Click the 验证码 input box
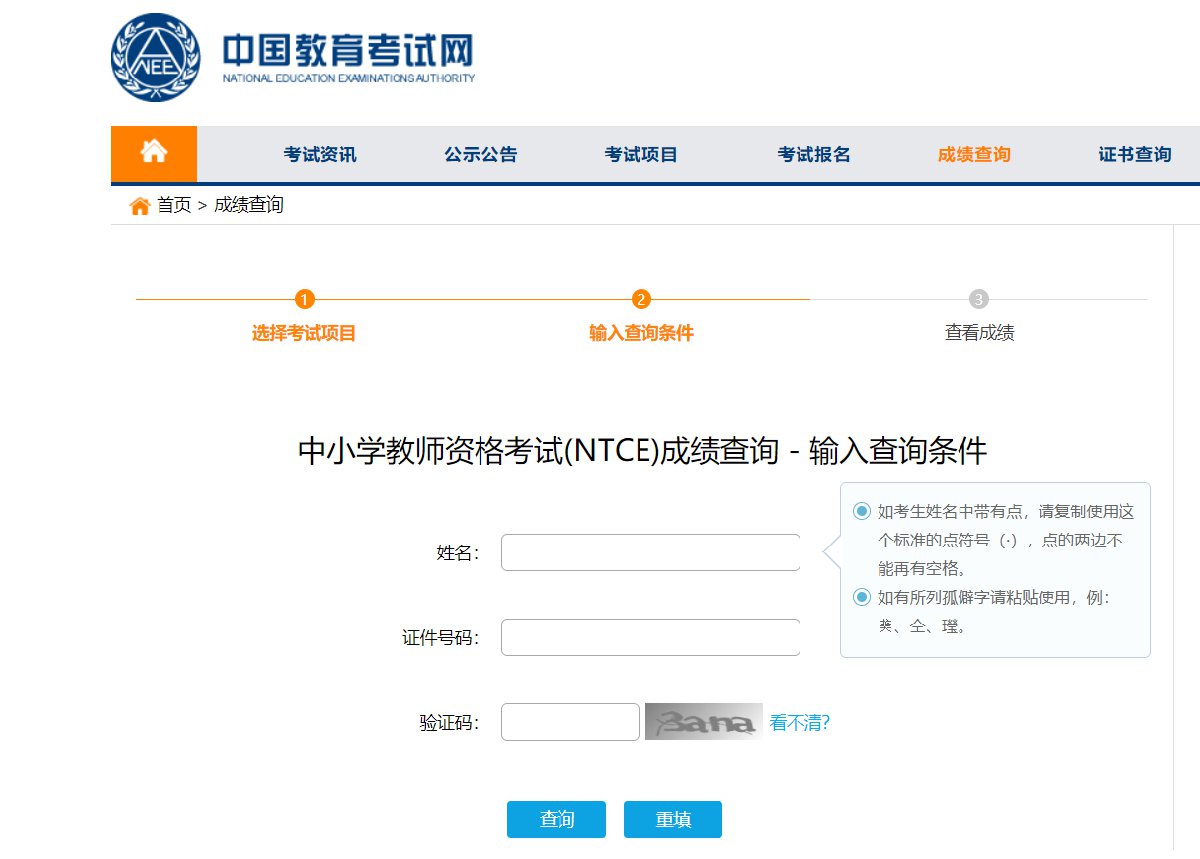Image resolution: width=1200 pixels, height=859 pixels. click(570, 722)
